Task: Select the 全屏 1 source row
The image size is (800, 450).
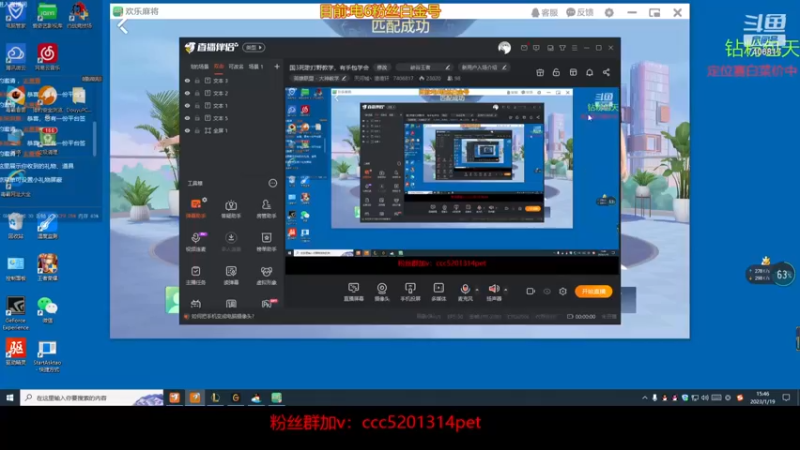Action: tap(232, 131)
